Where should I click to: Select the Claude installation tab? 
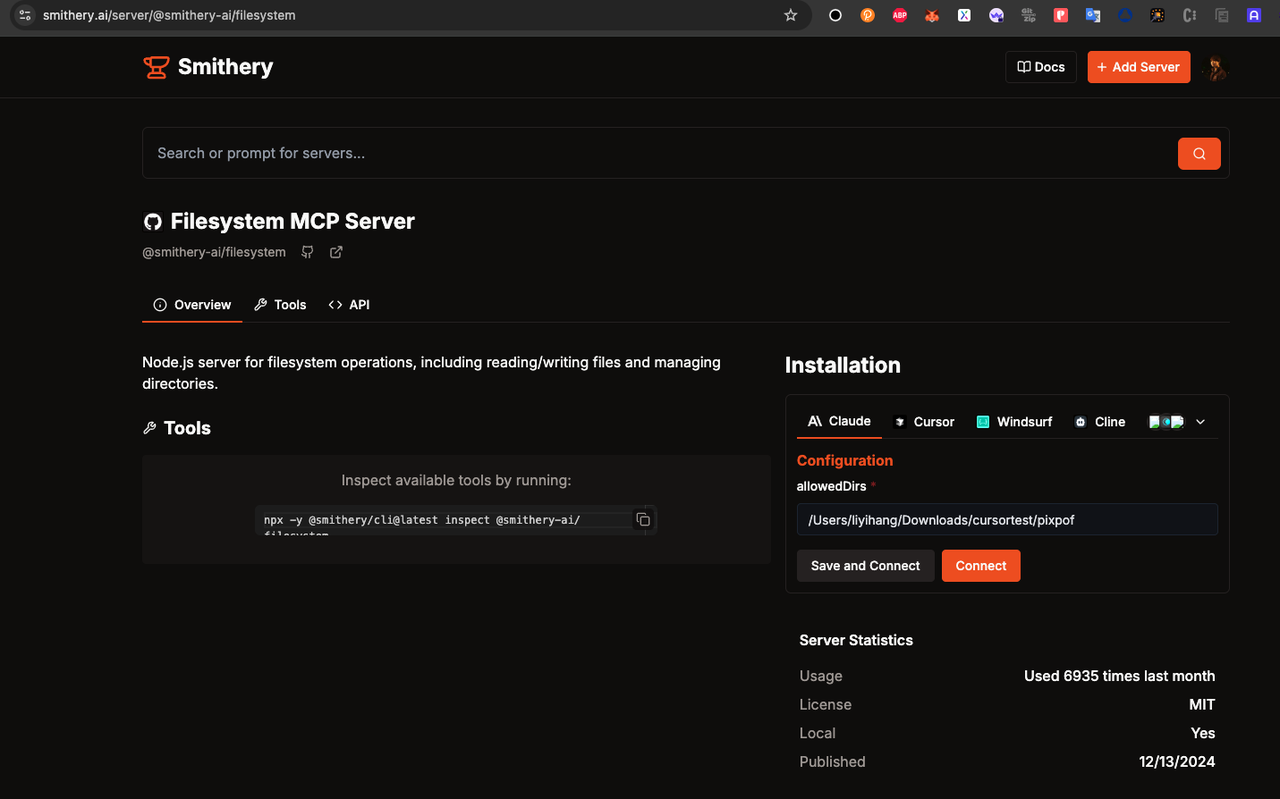click(839, 421)
